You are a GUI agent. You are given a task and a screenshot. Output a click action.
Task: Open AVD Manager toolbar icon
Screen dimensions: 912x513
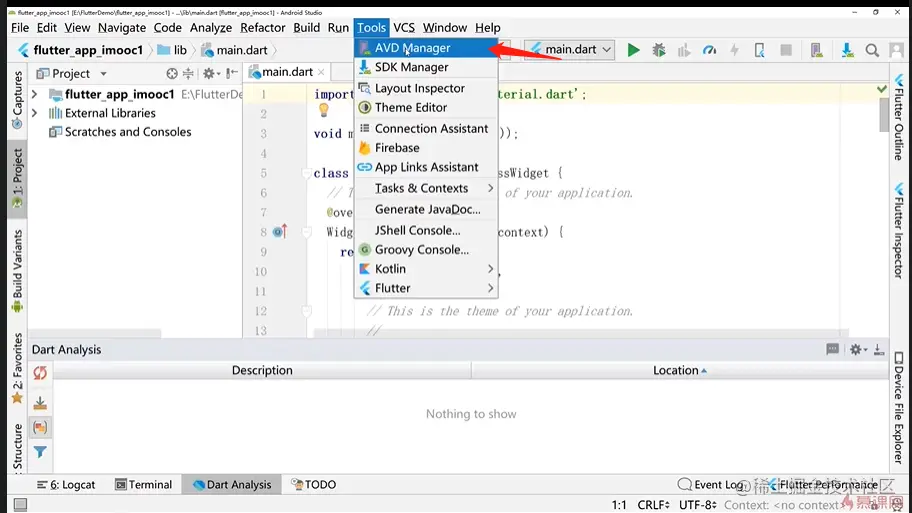(x=817, y=50)
